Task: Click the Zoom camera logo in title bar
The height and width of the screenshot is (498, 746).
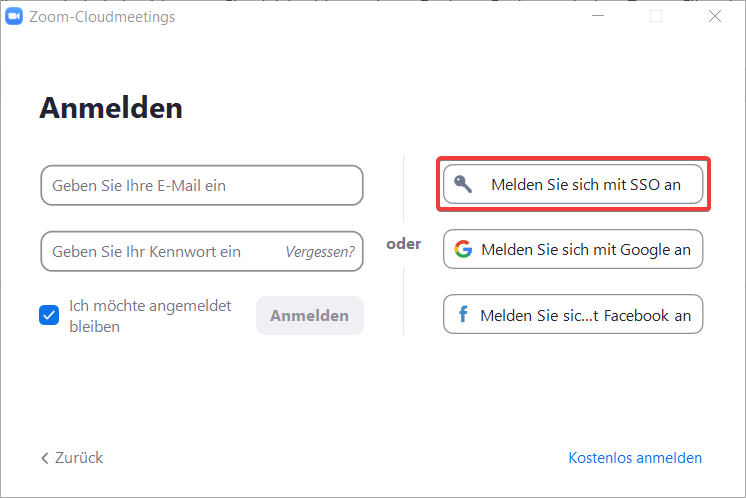Action: click(x=14, y=16)
